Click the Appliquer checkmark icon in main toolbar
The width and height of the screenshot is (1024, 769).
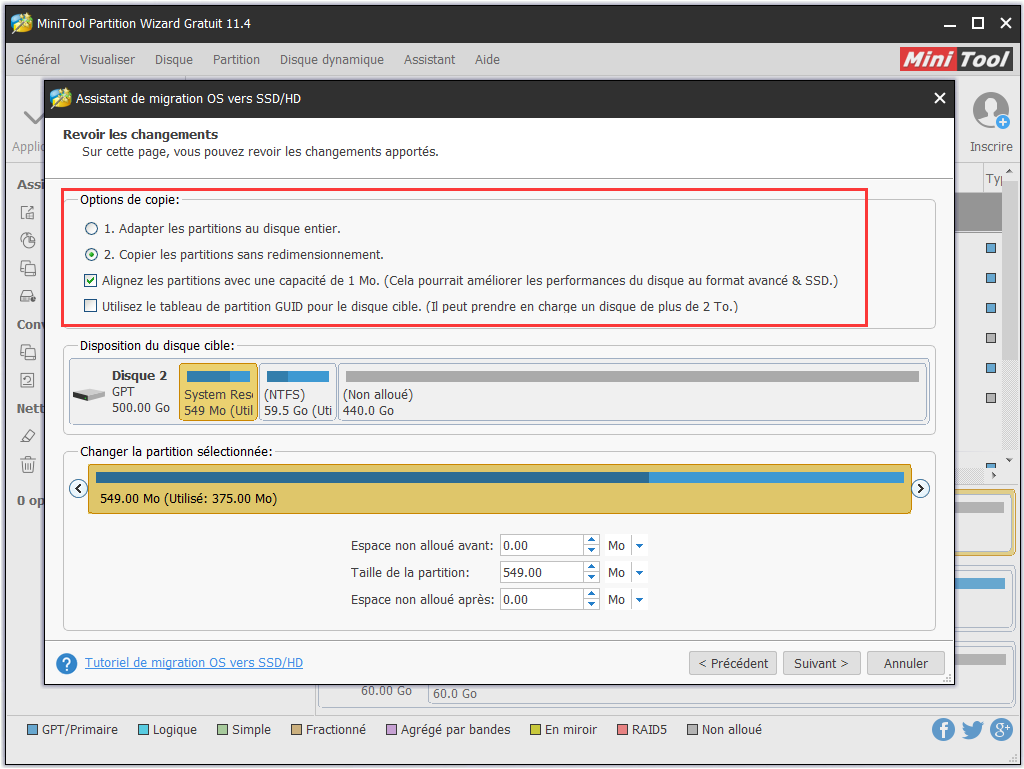[x=33, y=118]
